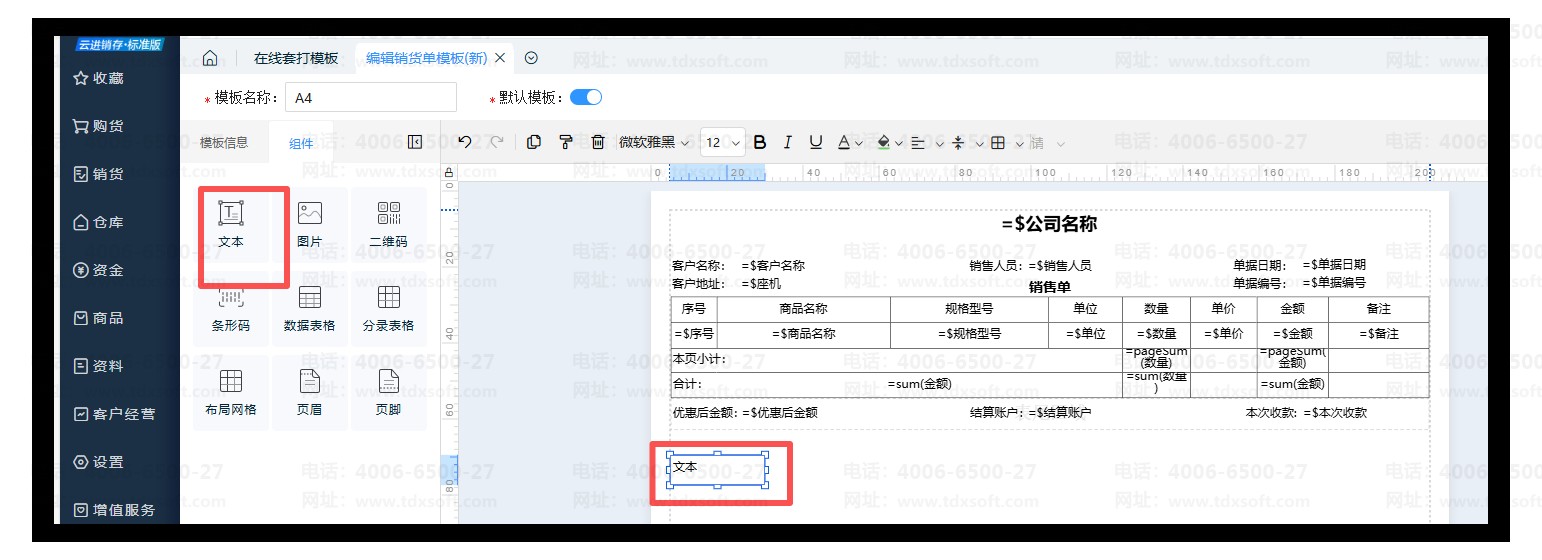The image size is (1542, 560).
Task: Open the font size 12 dropdown
Action: coord(723,143)
